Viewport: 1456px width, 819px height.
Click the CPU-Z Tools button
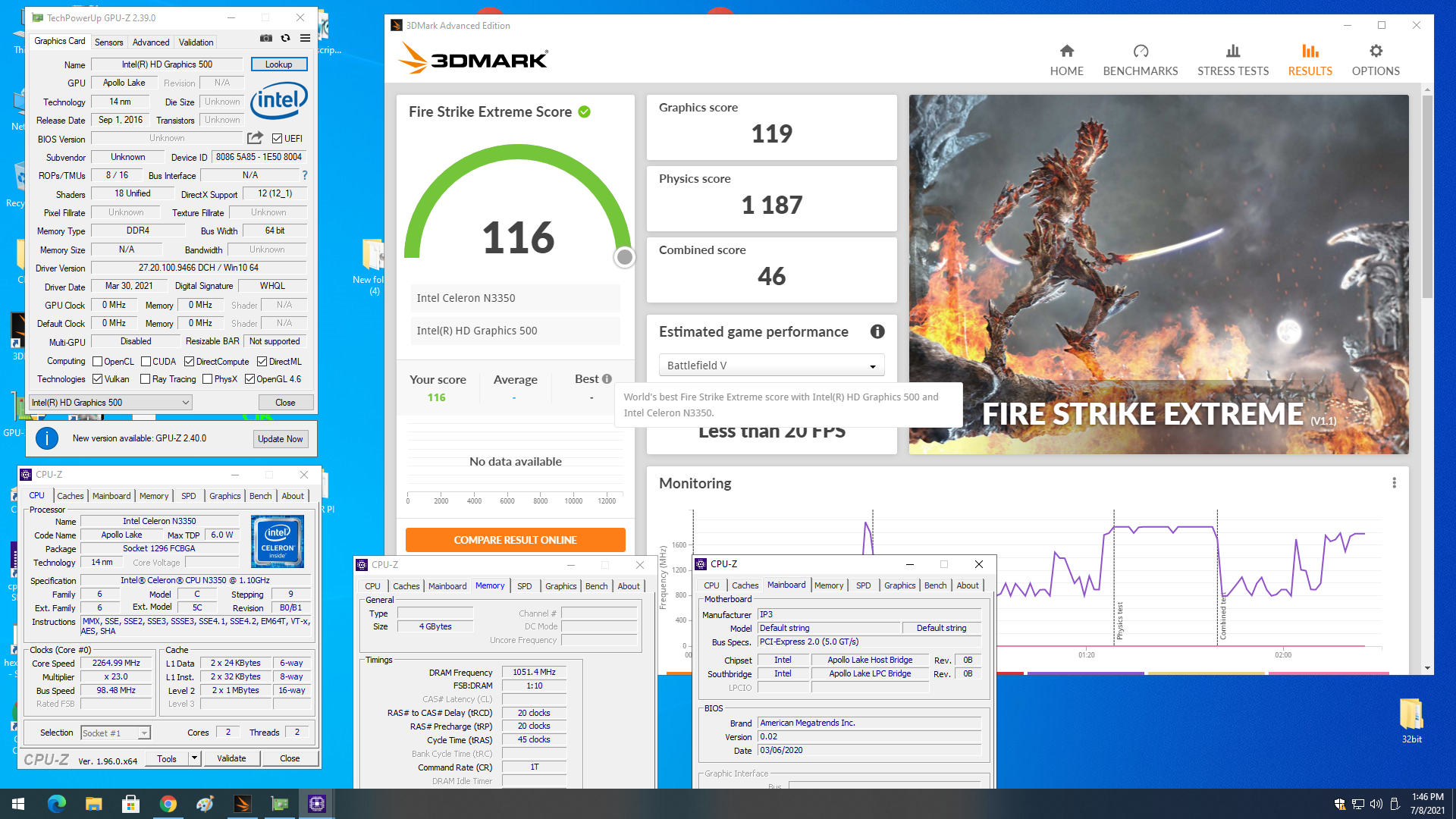click(167, 758)
